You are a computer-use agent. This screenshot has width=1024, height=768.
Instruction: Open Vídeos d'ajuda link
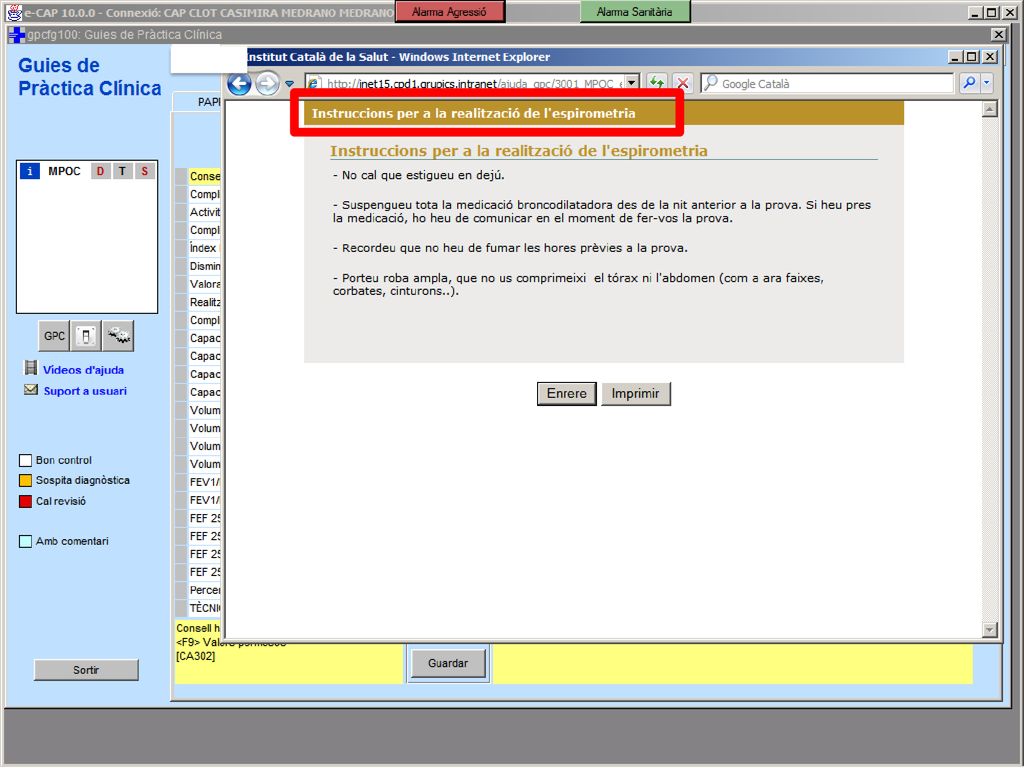pos(84,370)
